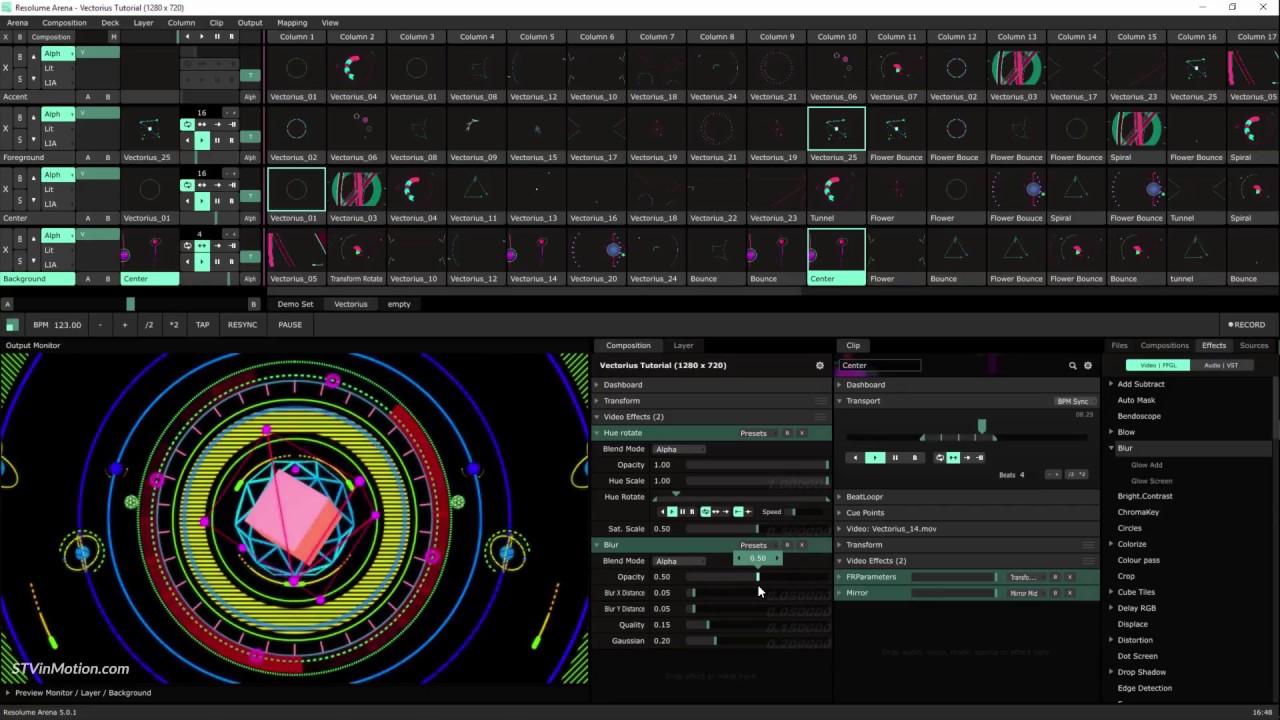Toggle composition master M button
1280x720 pixels.
point(113,37)
